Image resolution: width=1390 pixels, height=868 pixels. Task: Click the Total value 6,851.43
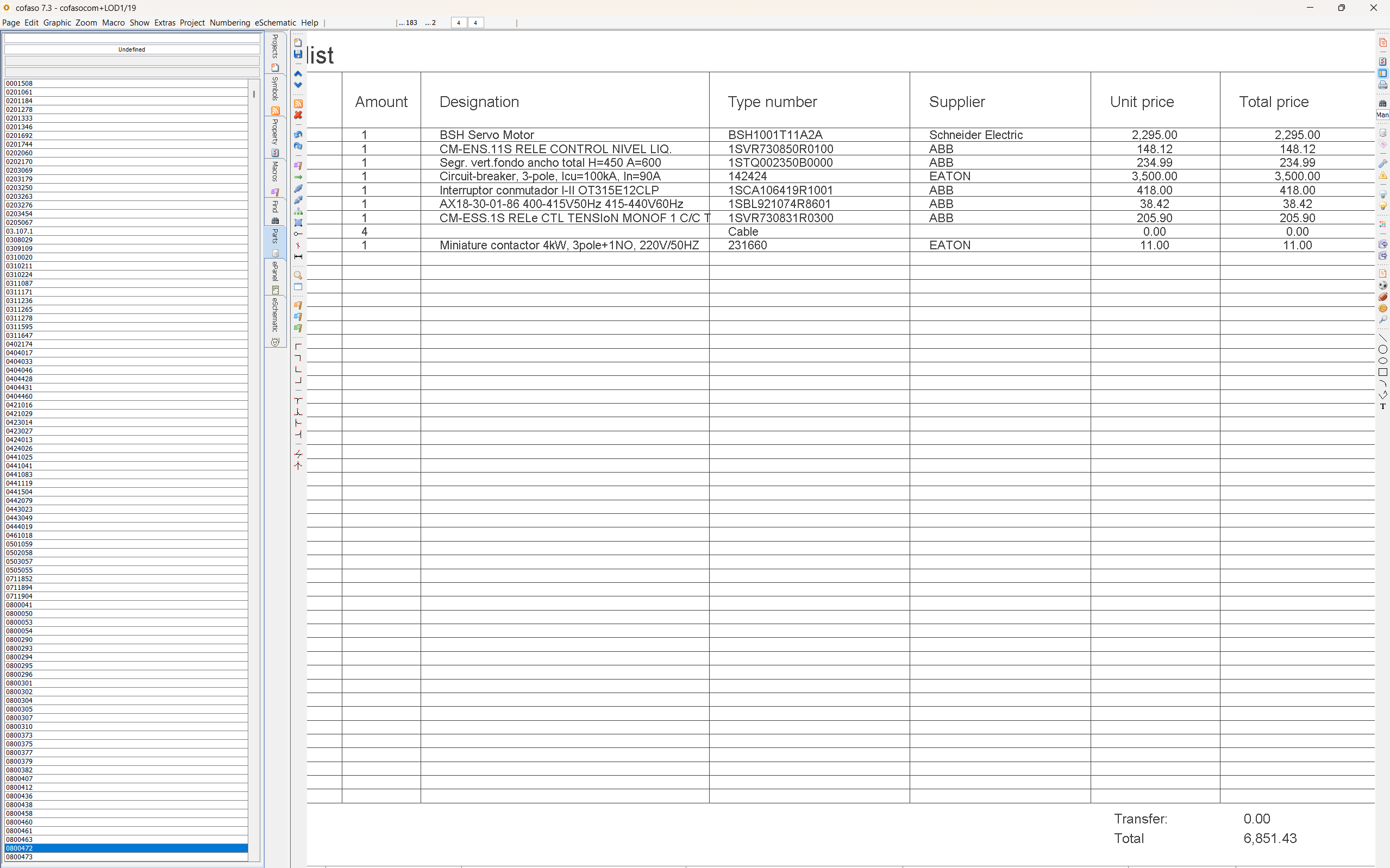pos(1270,839)
